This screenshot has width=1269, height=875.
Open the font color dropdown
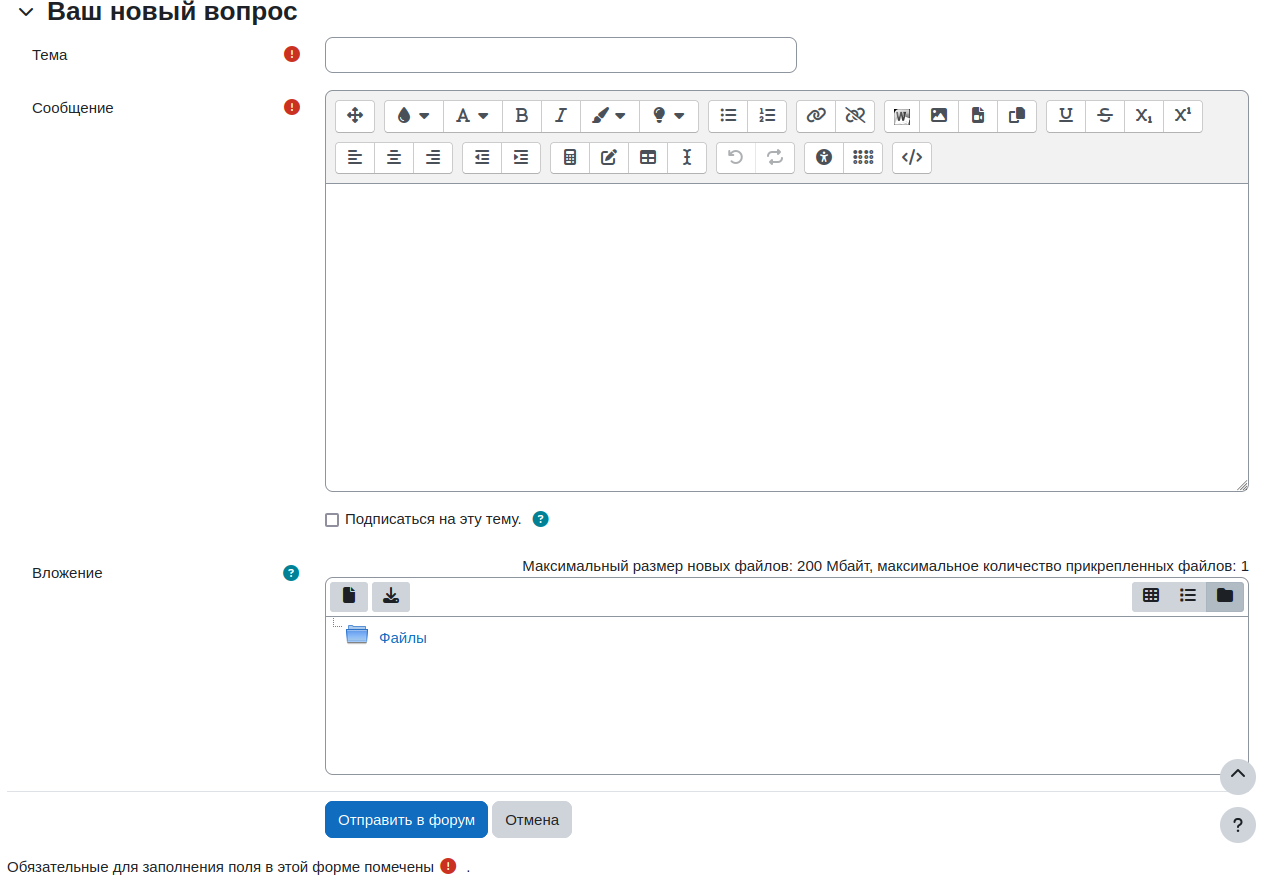tap(413, 116)
